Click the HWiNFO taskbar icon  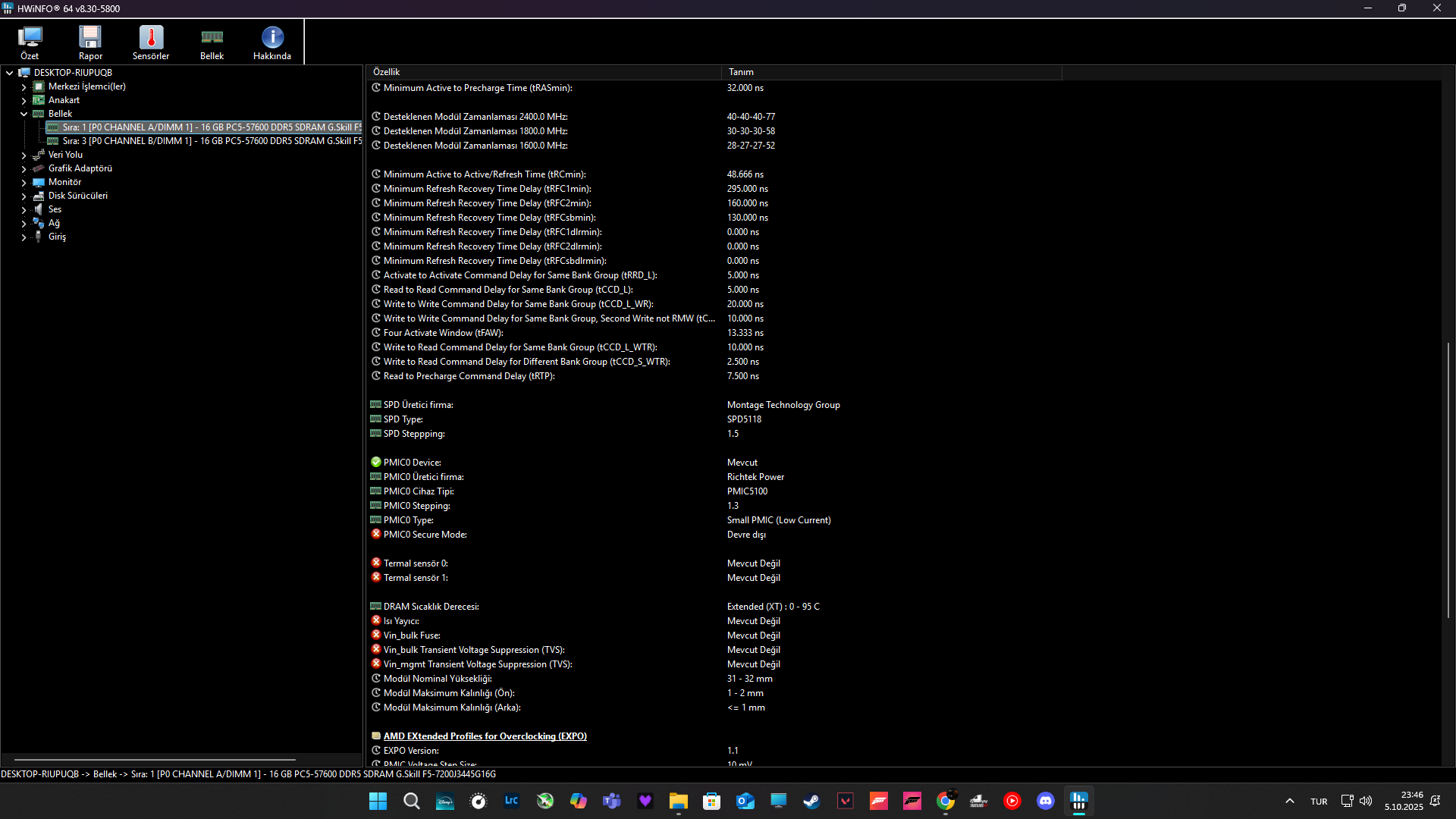click(1079, 801)
